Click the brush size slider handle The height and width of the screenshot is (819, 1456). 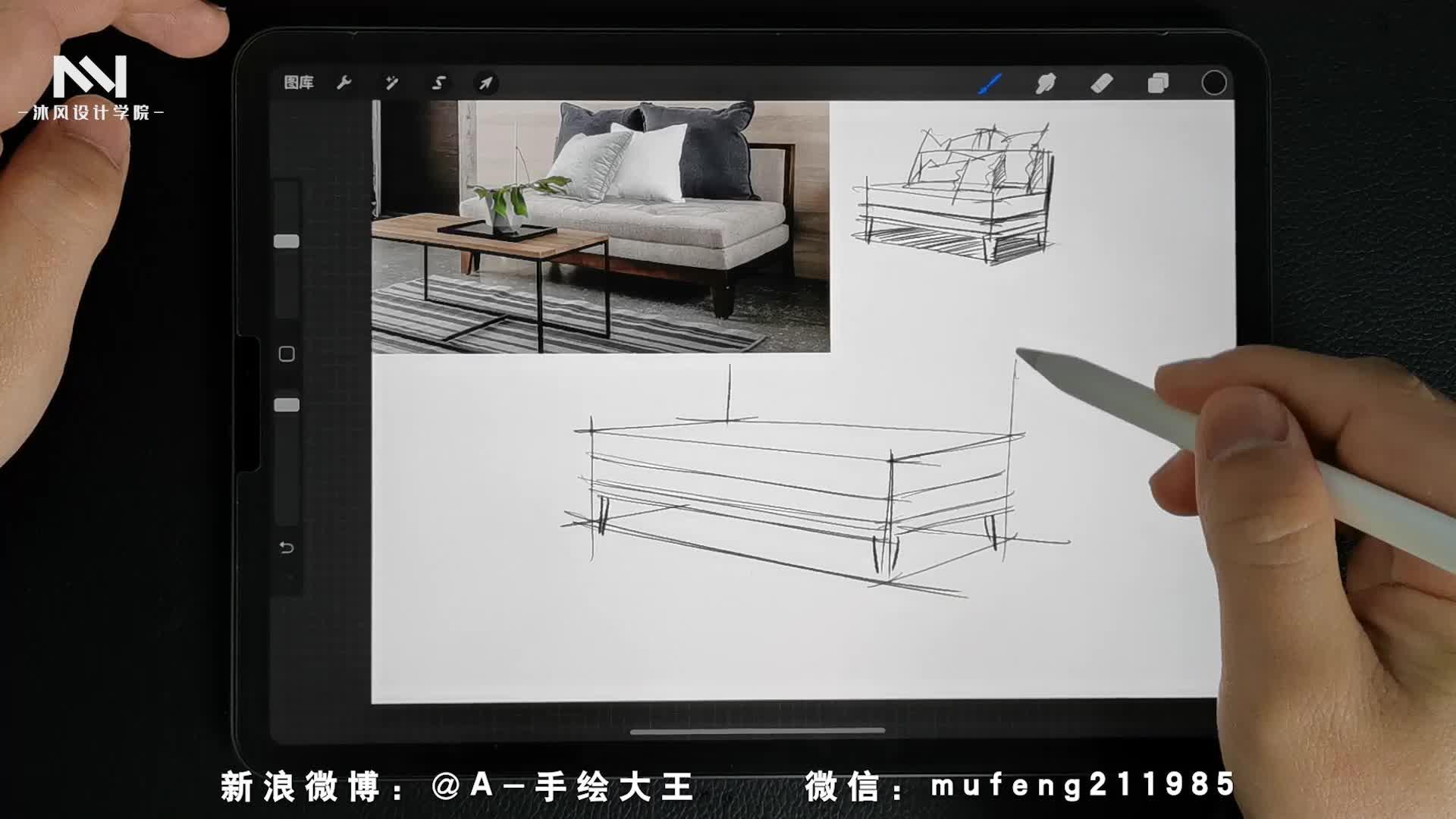pyautogui.click(x=284, y=241)
